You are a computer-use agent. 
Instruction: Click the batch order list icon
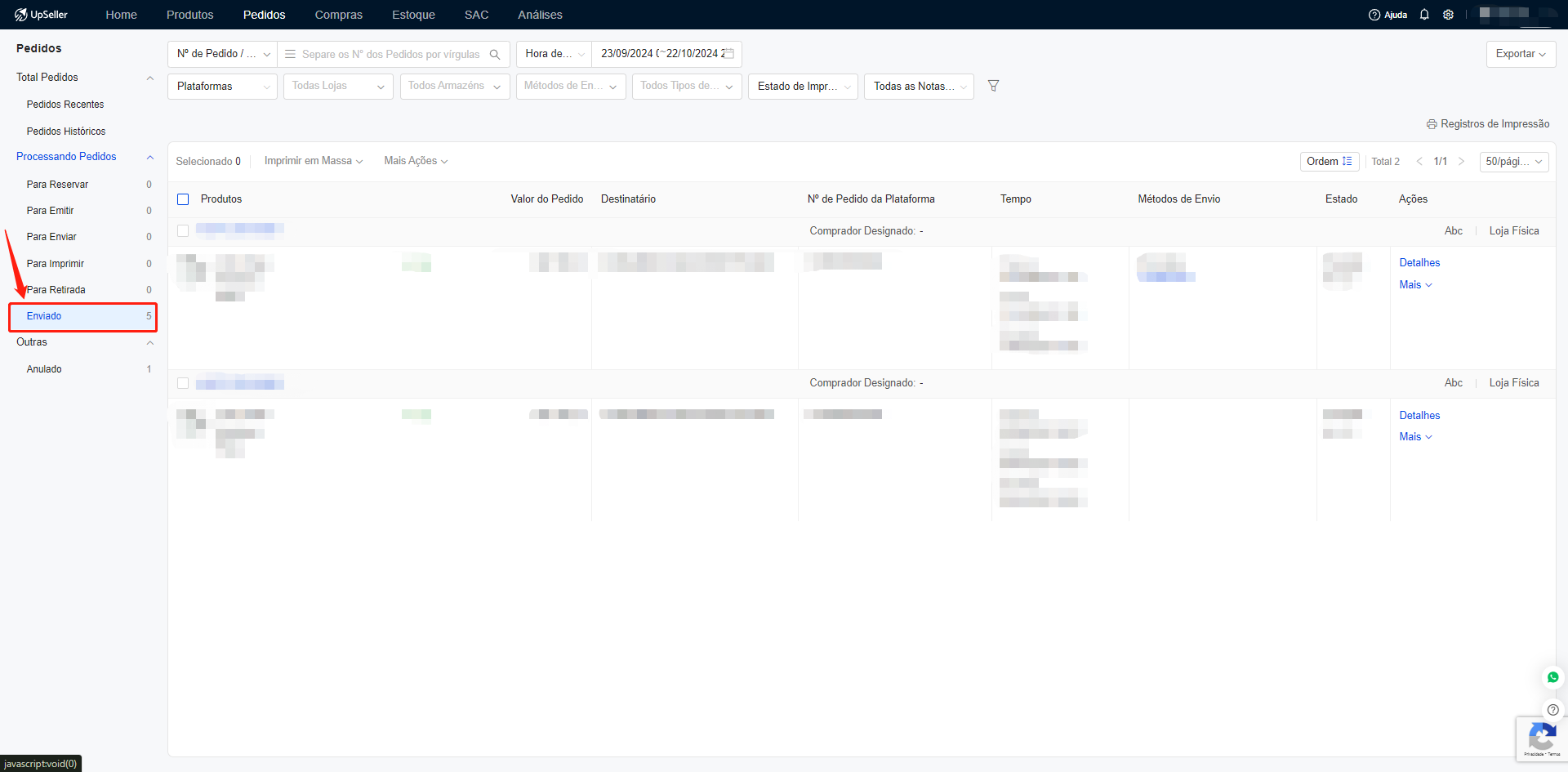[290, 54]
